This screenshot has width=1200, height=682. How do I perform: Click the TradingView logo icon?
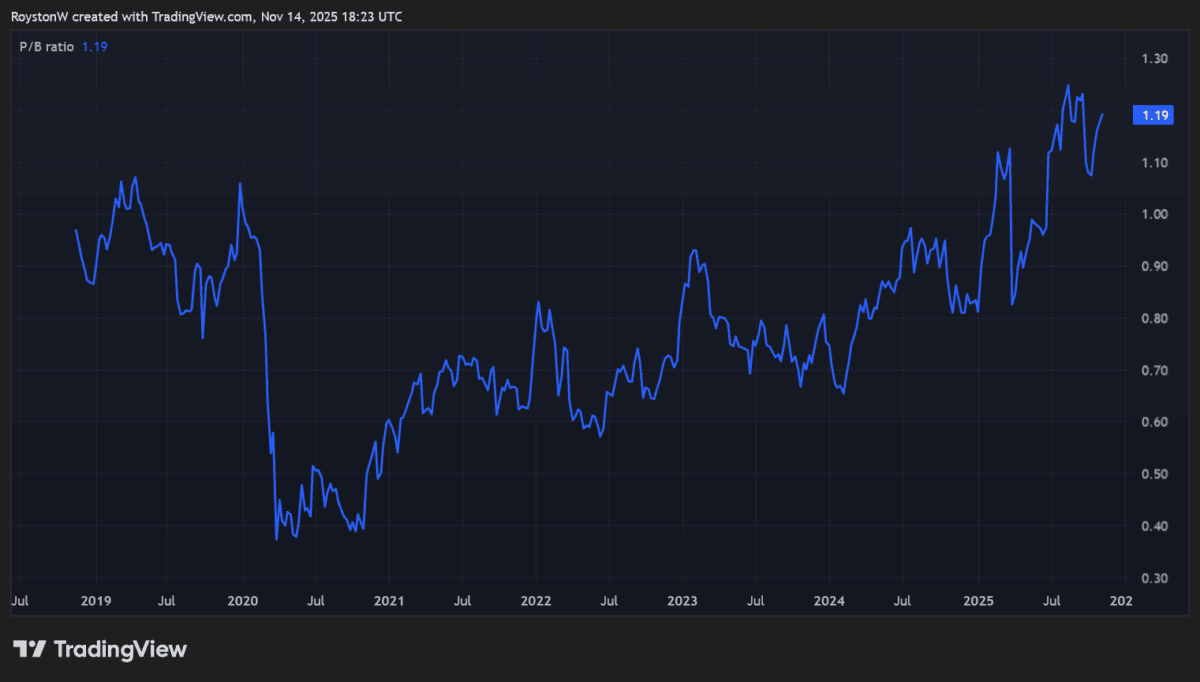29,649
